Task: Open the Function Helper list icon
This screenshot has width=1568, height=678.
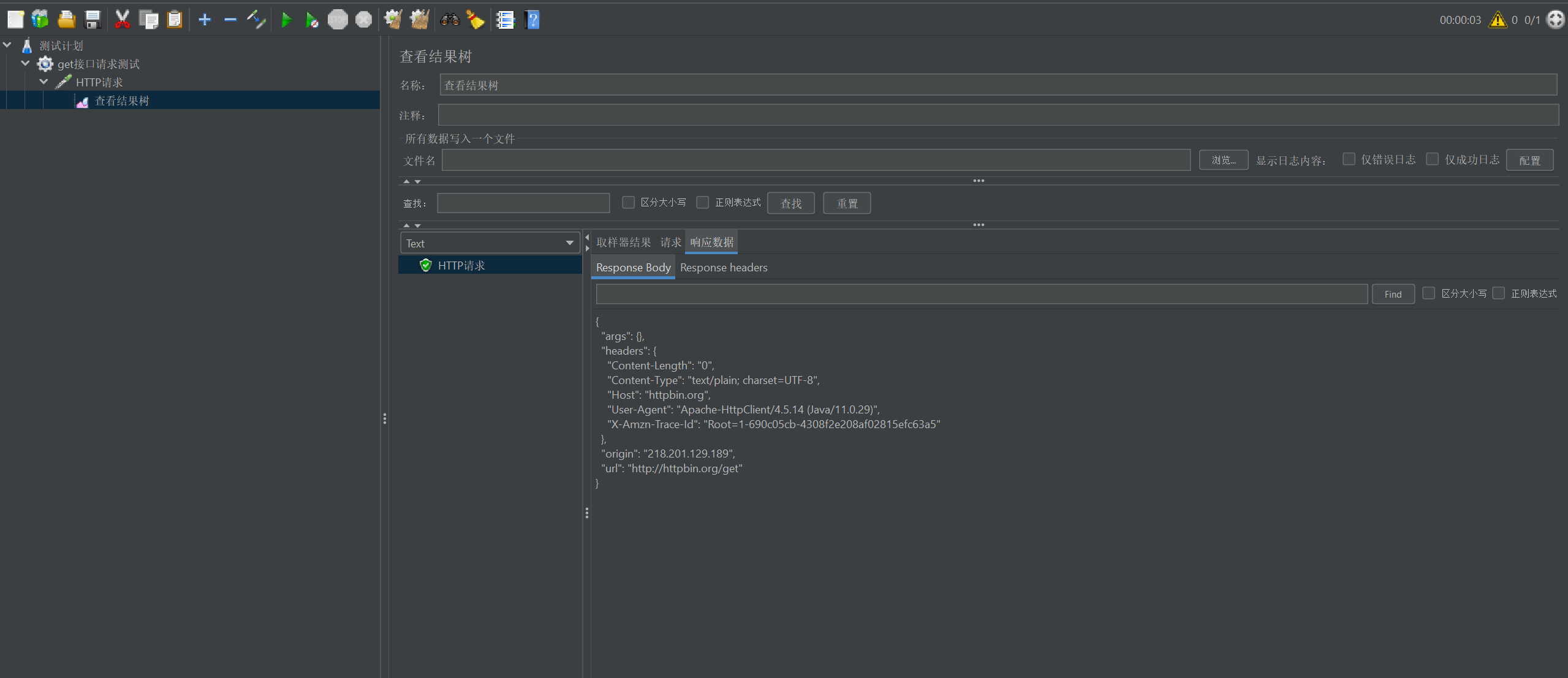Action: [x=505, y=20]
